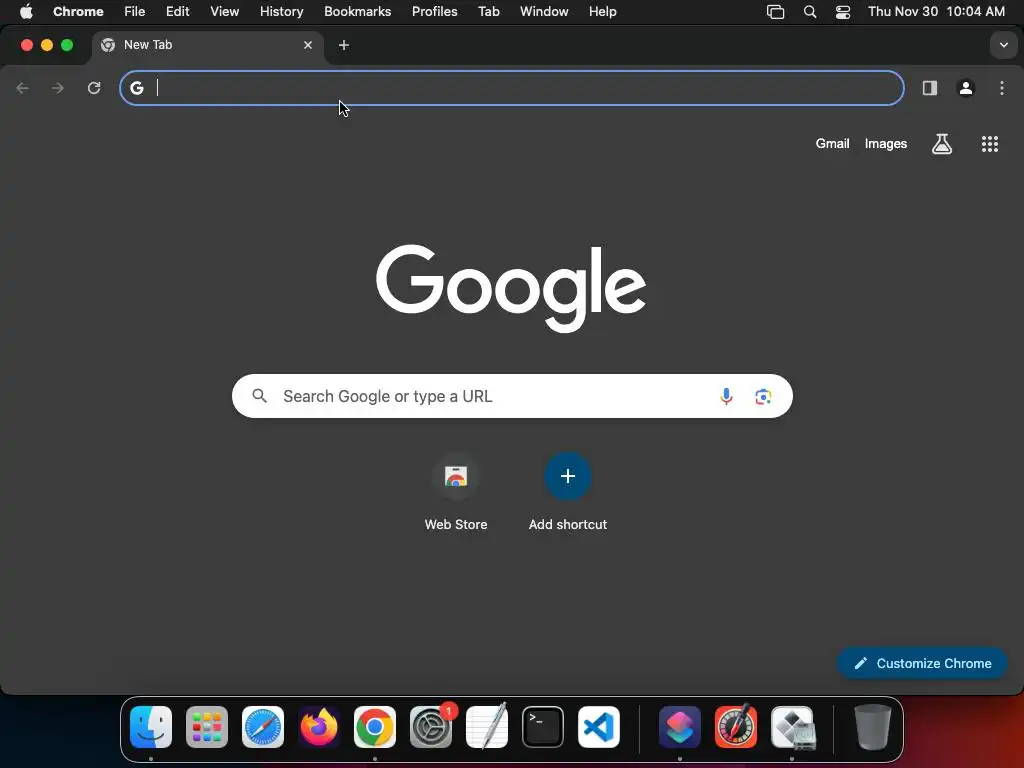The width and height of the screenshot is (1024, 768).
Task: Click the Chrome Dock icon
Action: pos(375,727)
